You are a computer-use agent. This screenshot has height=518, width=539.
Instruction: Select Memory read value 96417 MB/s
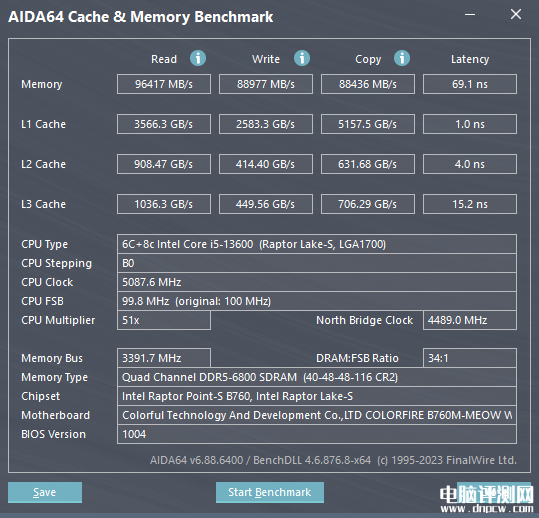coord(164,84)
